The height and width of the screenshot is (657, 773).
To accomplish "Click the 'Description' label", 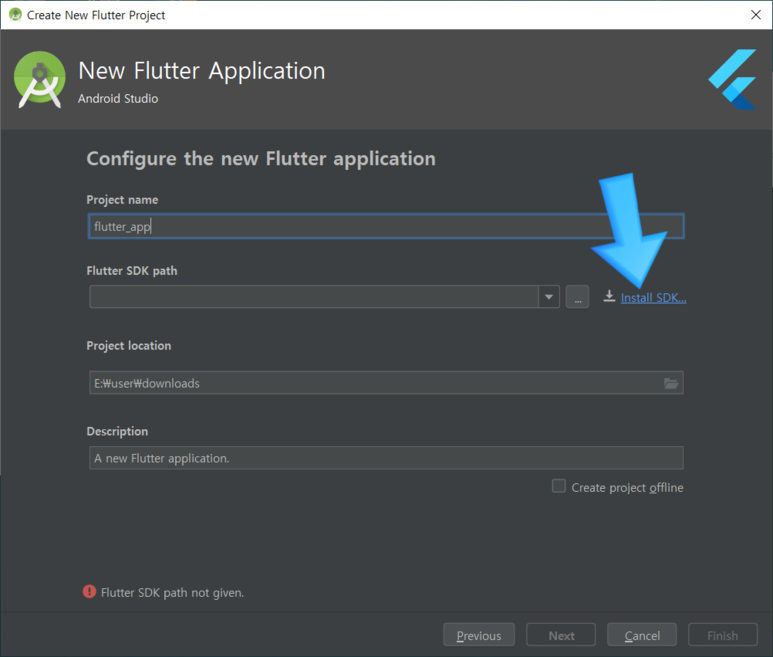I will (117, 431).
